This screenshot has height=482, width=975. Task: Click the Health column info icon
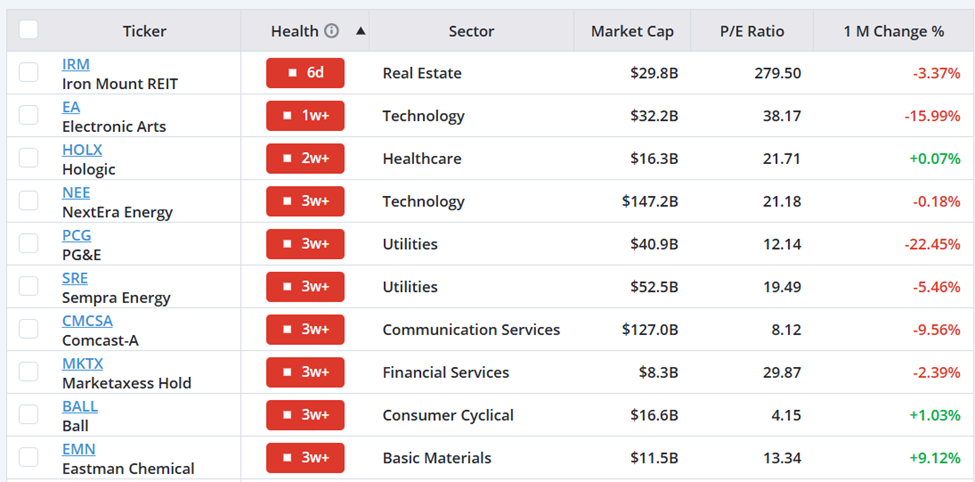point(332,31)
